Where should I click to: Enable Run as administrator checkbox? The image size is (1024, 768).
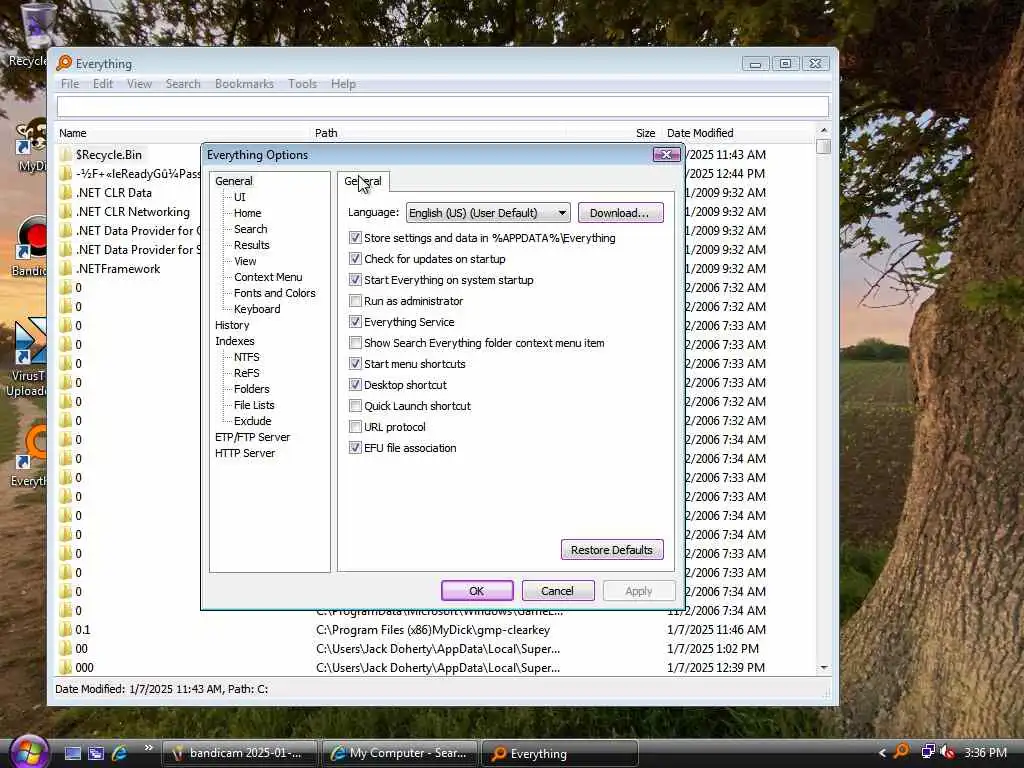355,301
